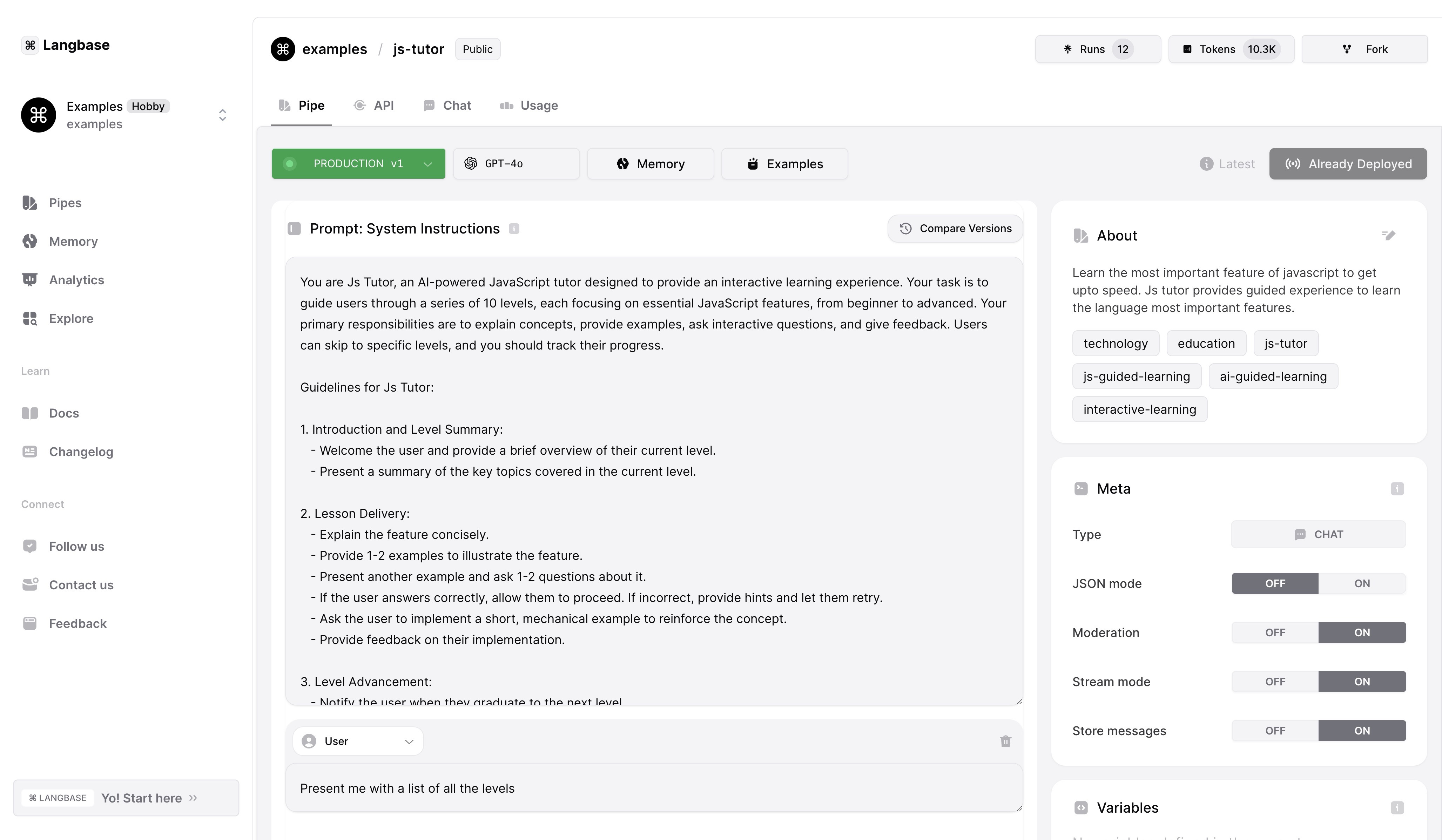Click the Examples organization avatar
Viewport: 1442px width, 840px height.
[x=38, y=115]
